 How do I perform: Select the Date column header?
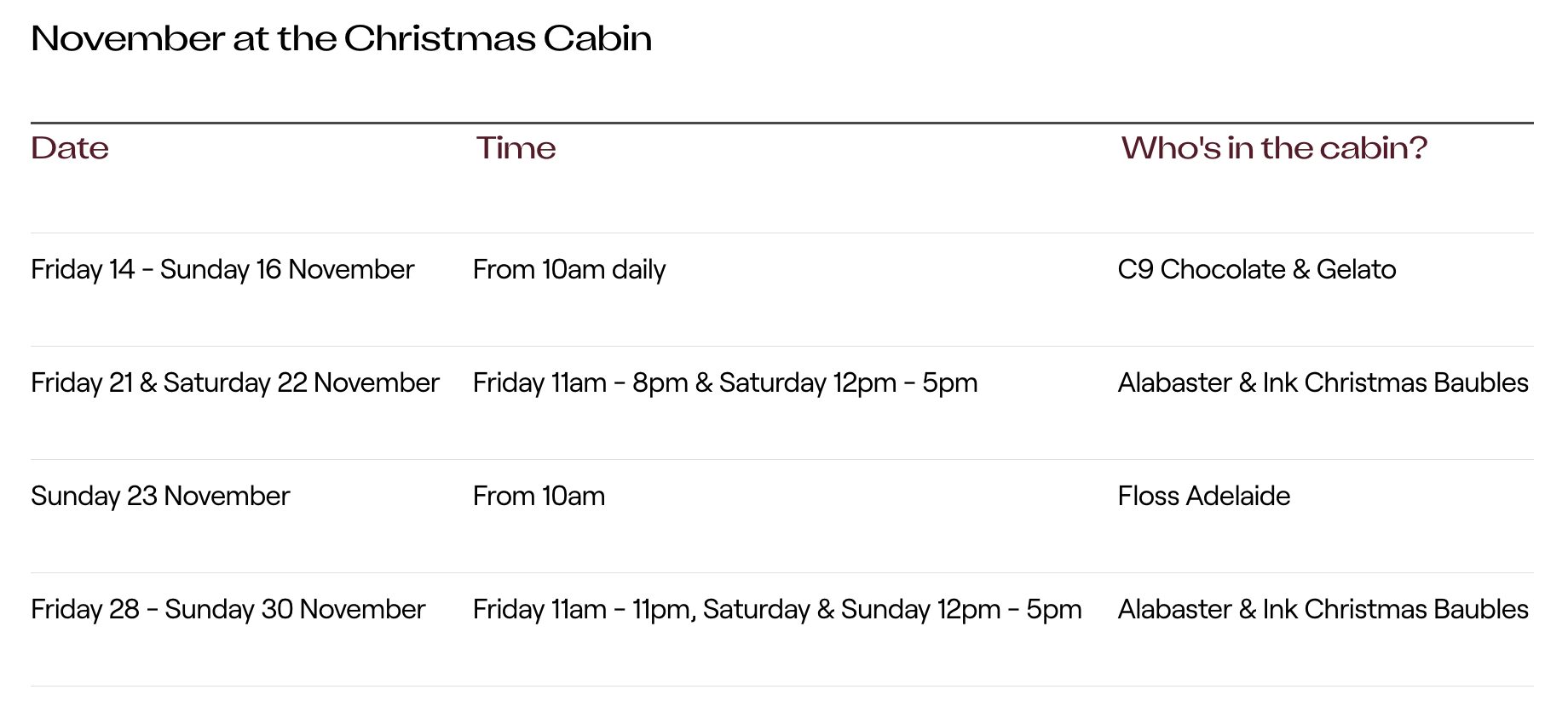70,148
